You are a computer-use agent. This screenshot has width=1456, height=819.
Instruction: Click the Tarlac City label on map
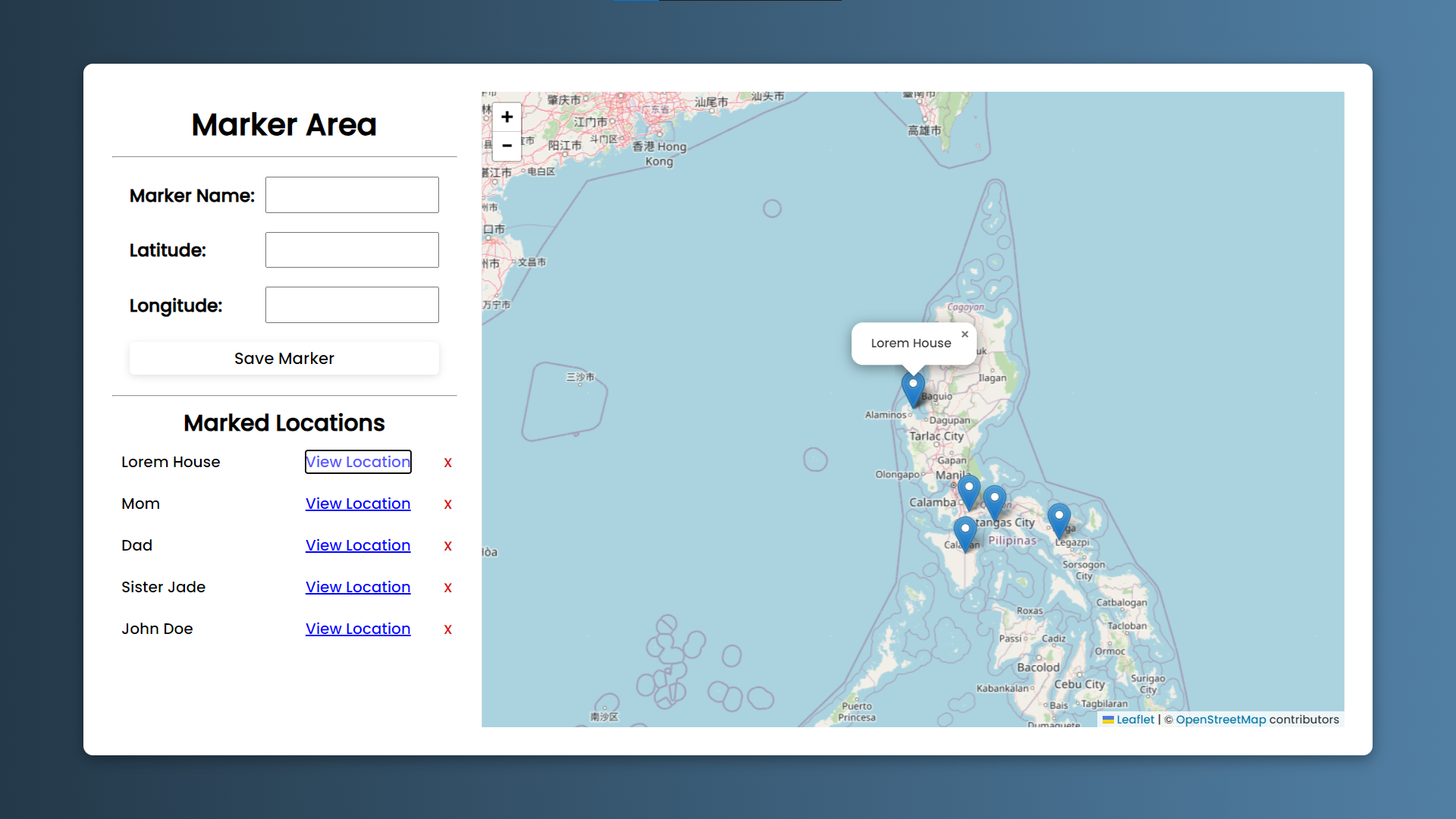coord(937,436)
